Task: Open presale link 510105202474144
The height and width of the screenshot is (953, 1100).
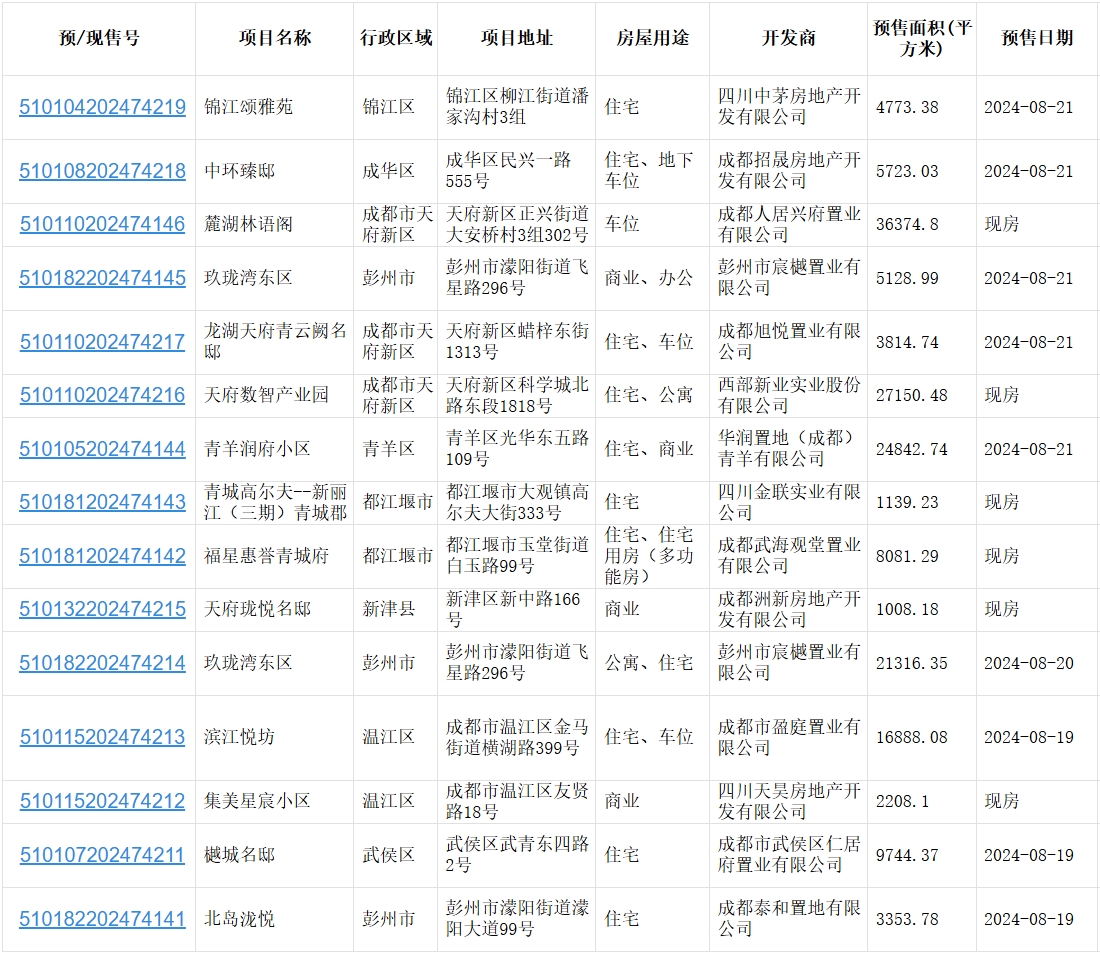Action: tap(102, 449)
